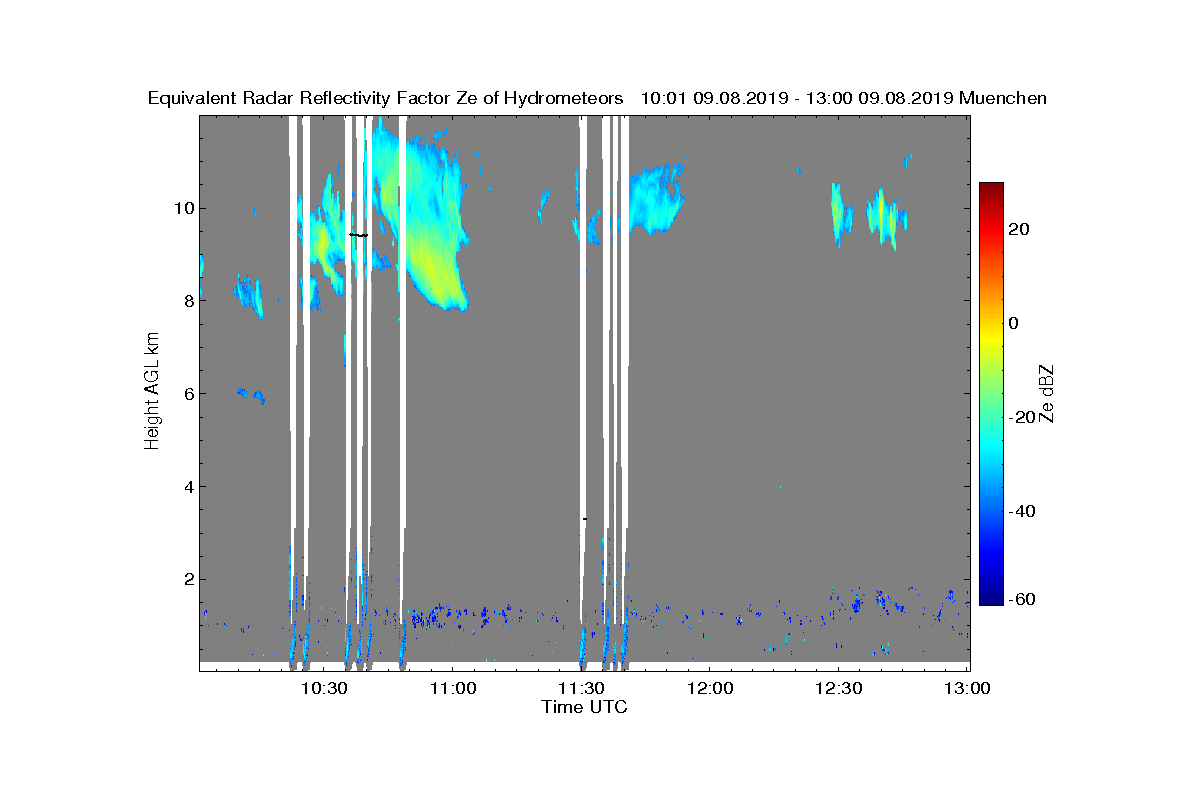The width and height of the screenshot is (1200, 800).
Task: Click the dark blue bottom of the colorbar
Action: point(991,597)
